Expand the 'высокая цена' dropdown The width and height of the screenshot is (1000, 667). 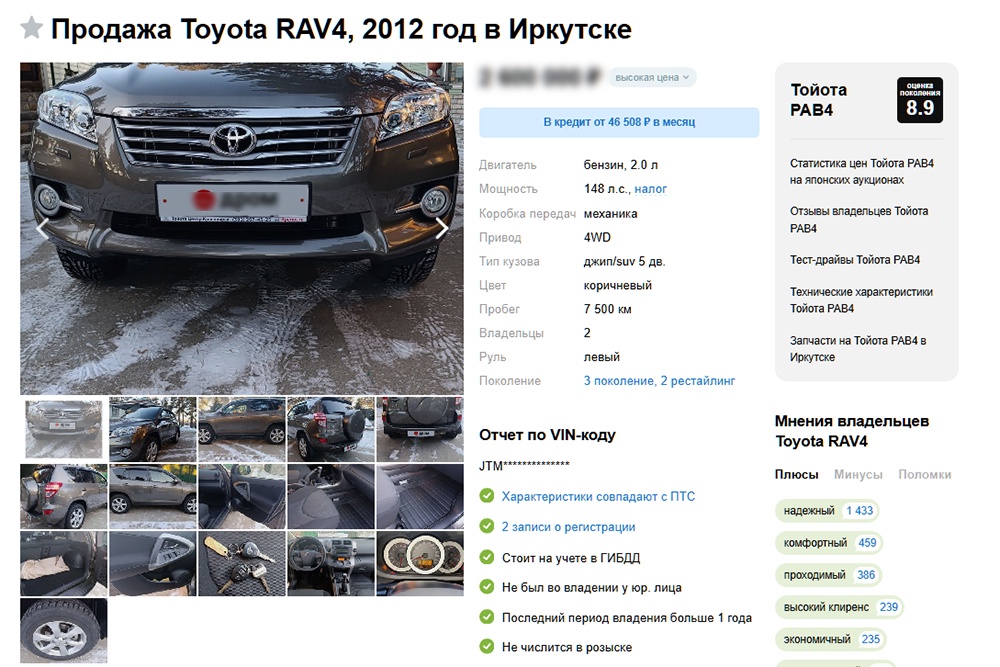[655, 77]
